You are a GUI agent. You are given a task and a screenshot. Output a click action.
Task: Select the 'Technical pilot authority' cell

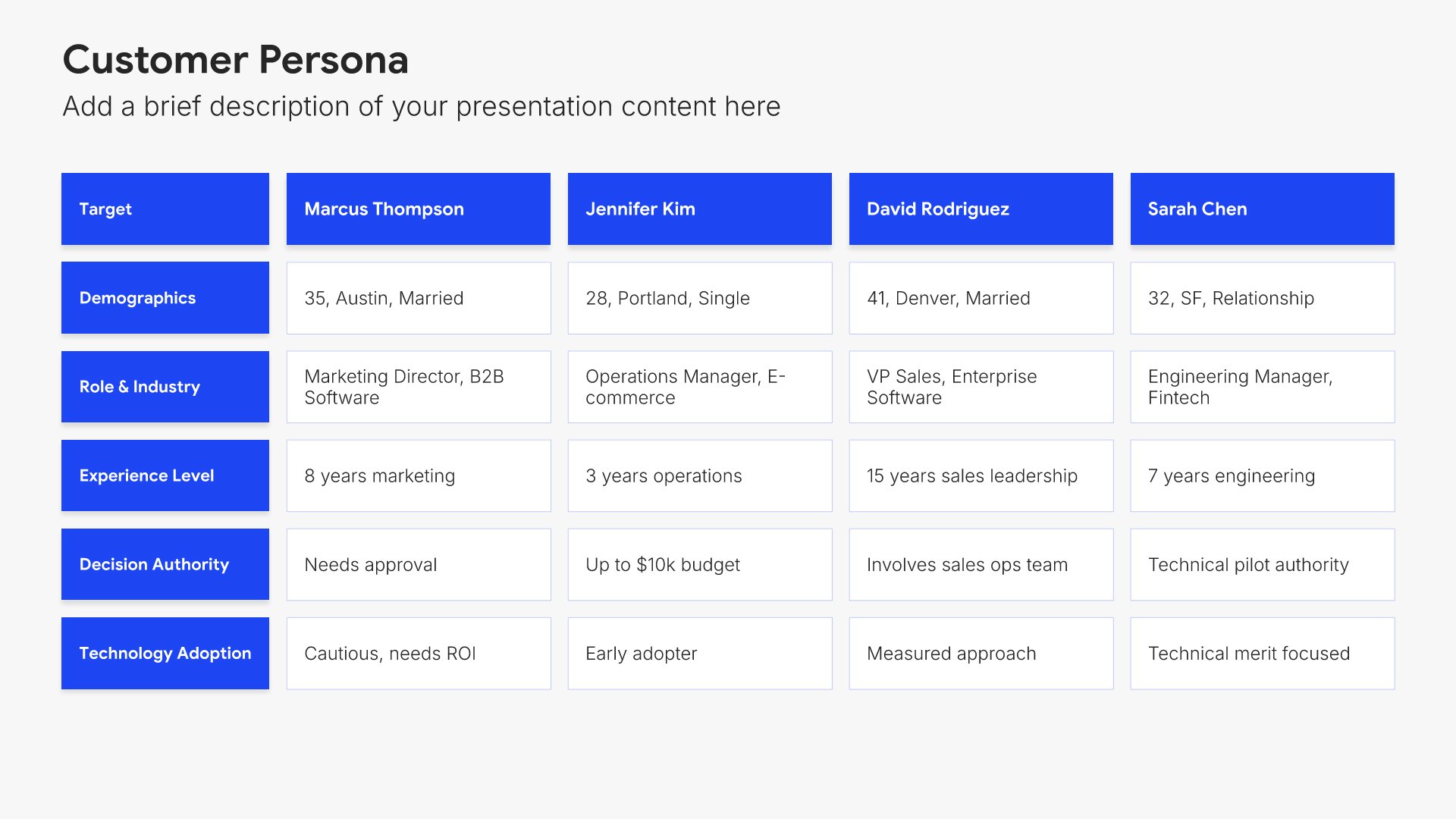(1263, 564)
